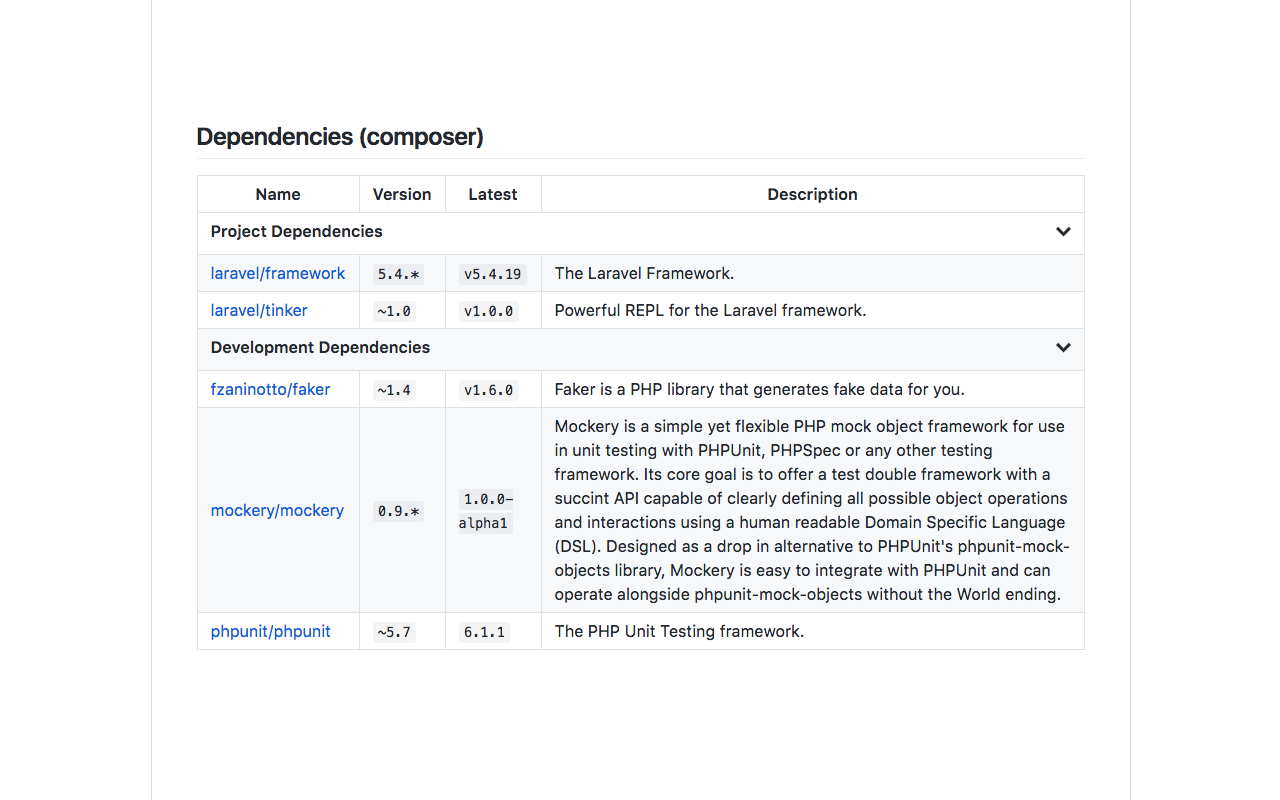Click version value 5.4.*
Image resolution: width=1280 pixels, height=800 pixels.
[399, 274]
